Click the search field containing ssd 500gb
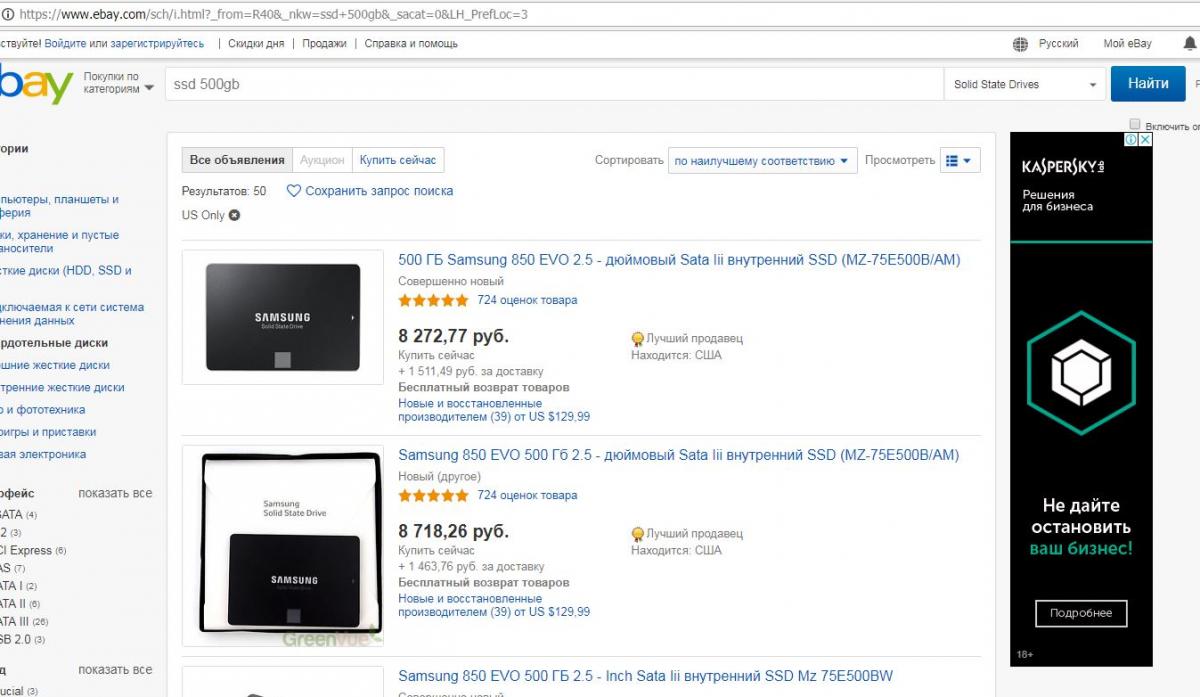This screenshot has width=1200, height=697. click(554, 84)
